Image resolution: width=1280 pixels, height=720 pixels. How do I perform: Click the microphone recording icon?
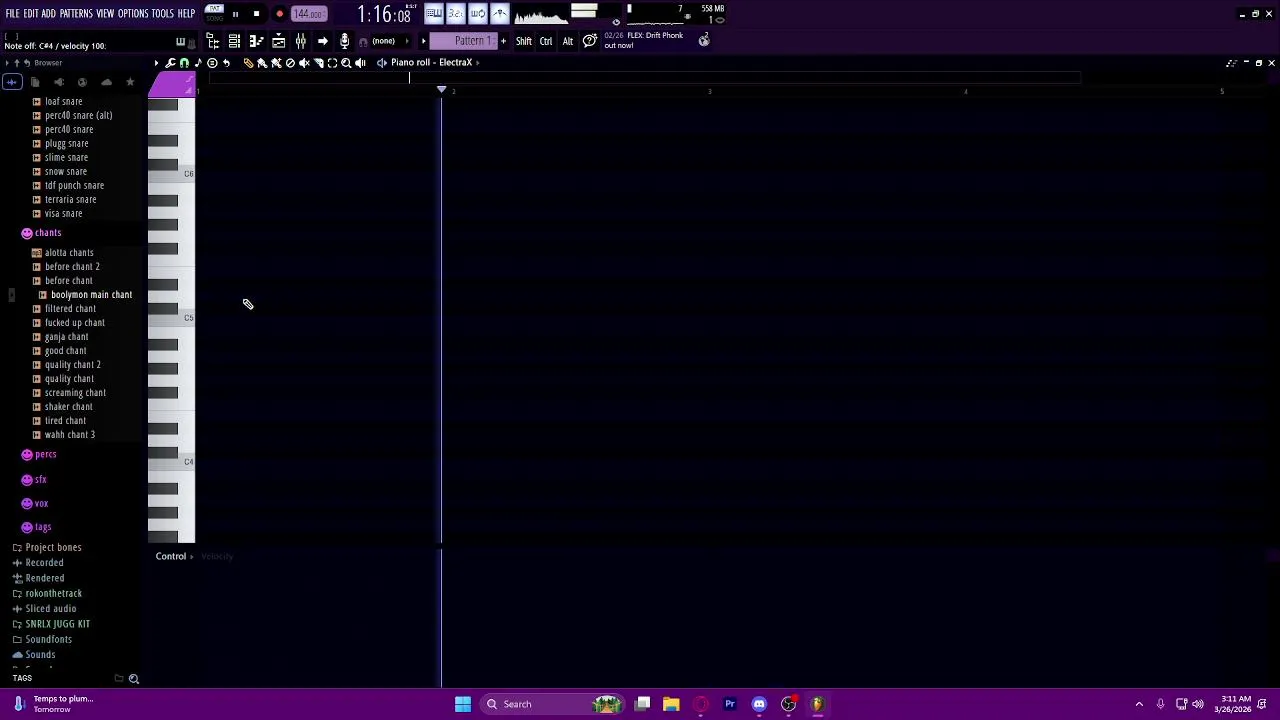click(x=344, y=41)
